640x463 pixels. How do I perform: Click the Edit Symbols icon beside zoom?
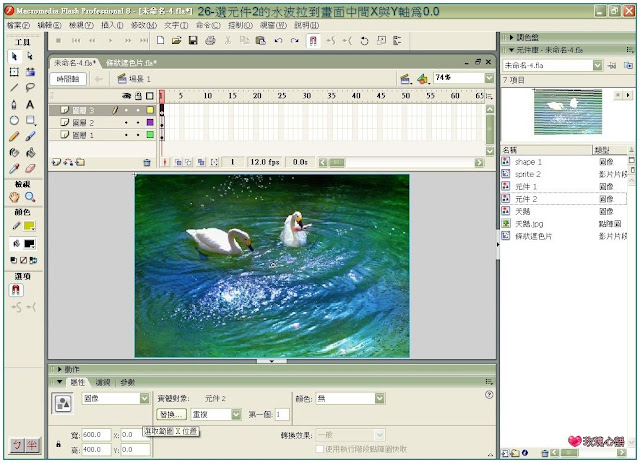(x=423, y=78)
